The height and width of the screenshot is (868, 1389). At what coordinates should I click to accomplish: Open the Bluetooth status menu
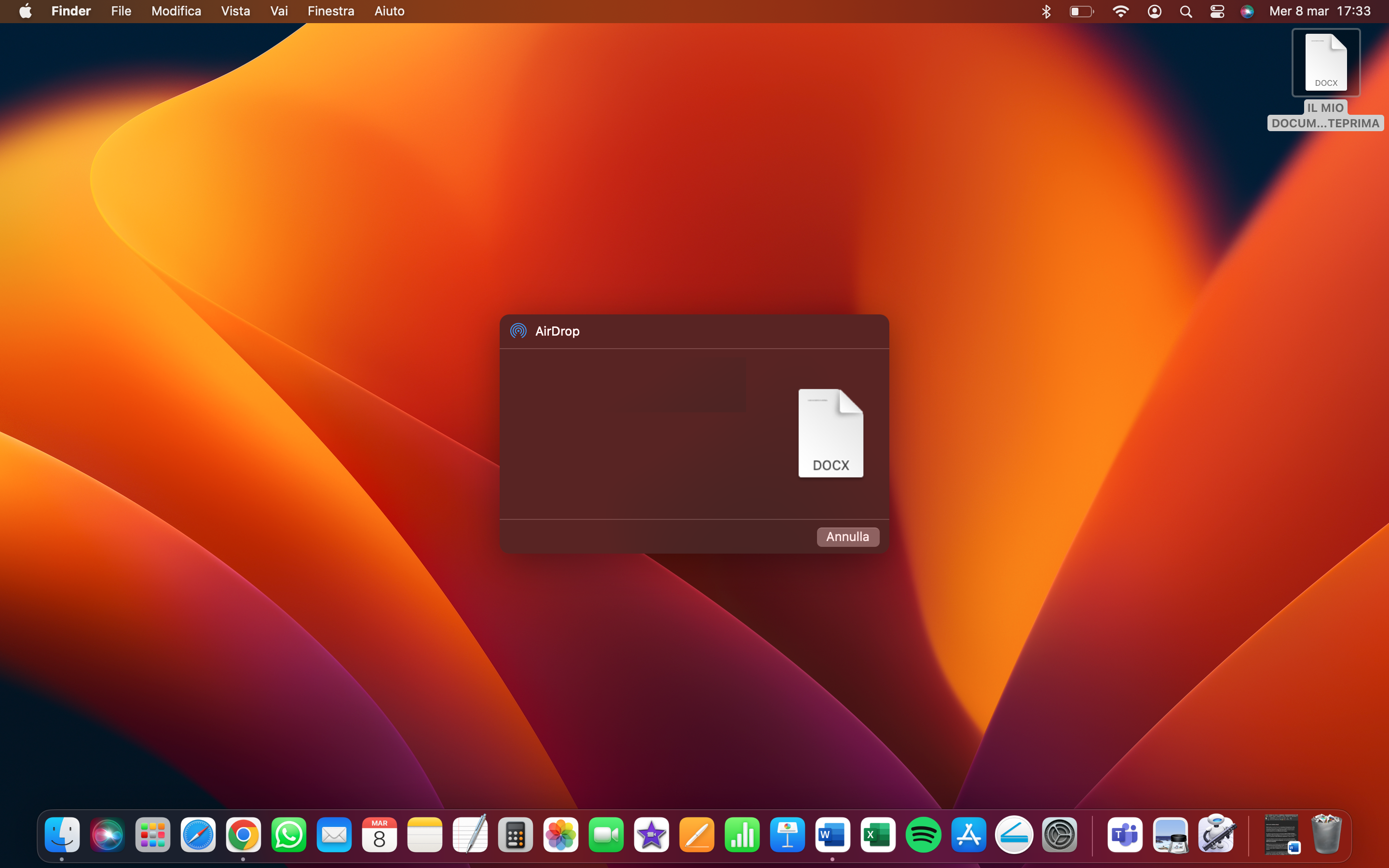click(1046, 11)
